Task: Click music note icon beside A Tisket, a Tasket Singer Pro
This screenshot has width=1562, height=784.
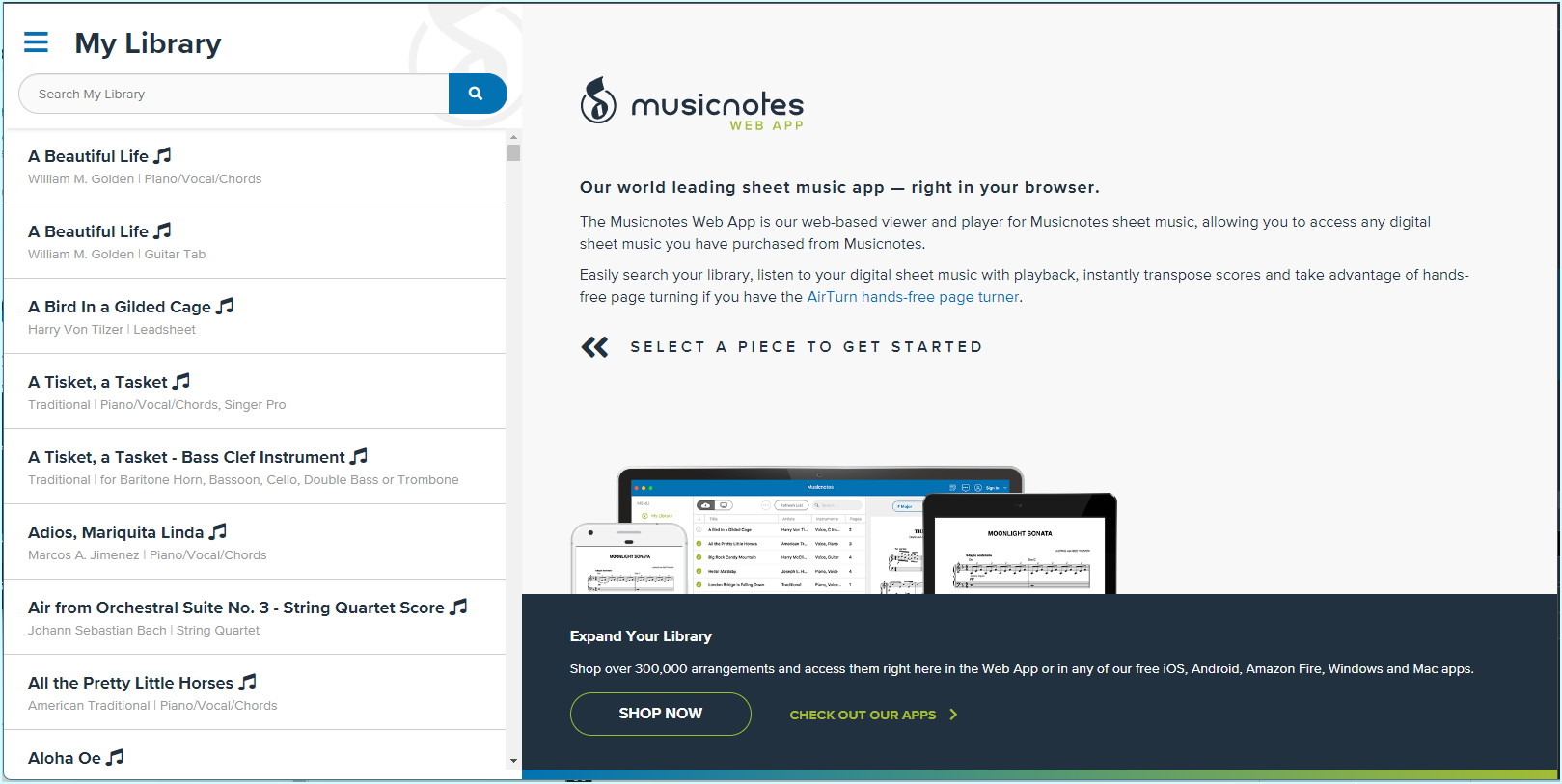Action: 181,381
